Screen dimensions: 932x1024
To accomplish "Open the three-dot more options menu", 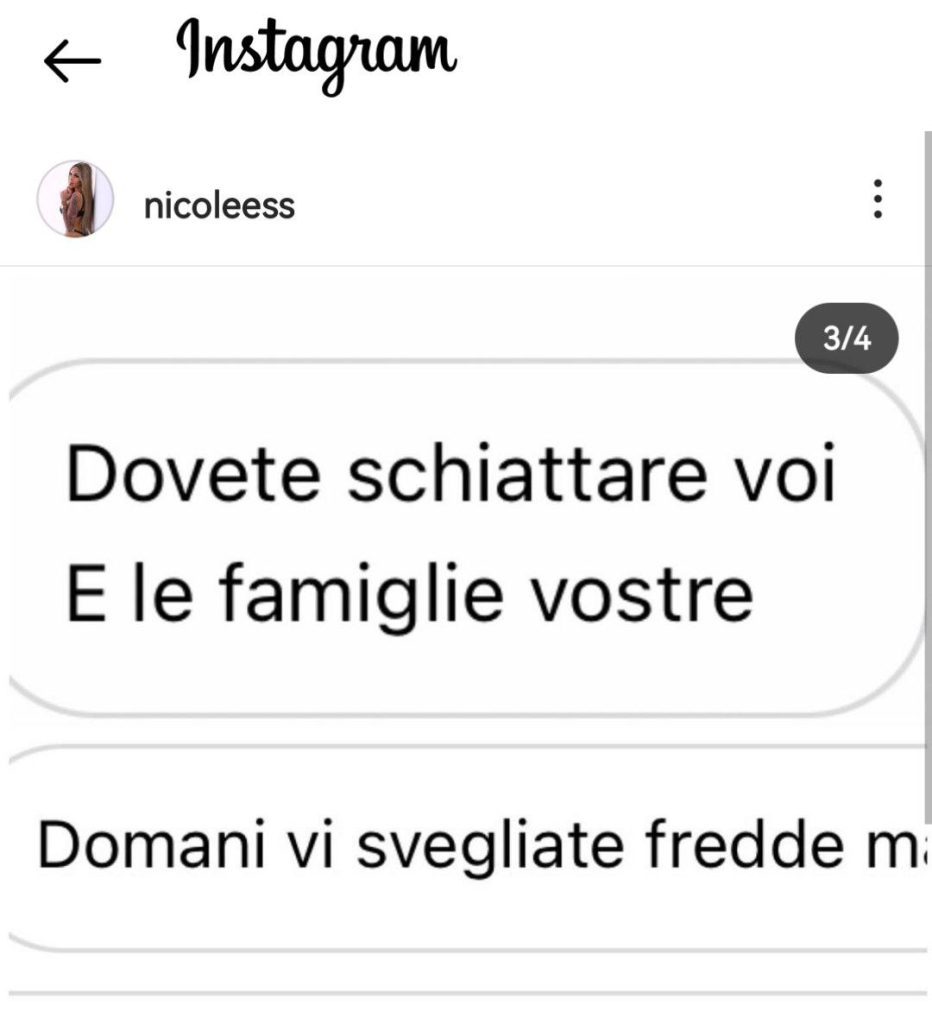I will click(x=878, y=199).
